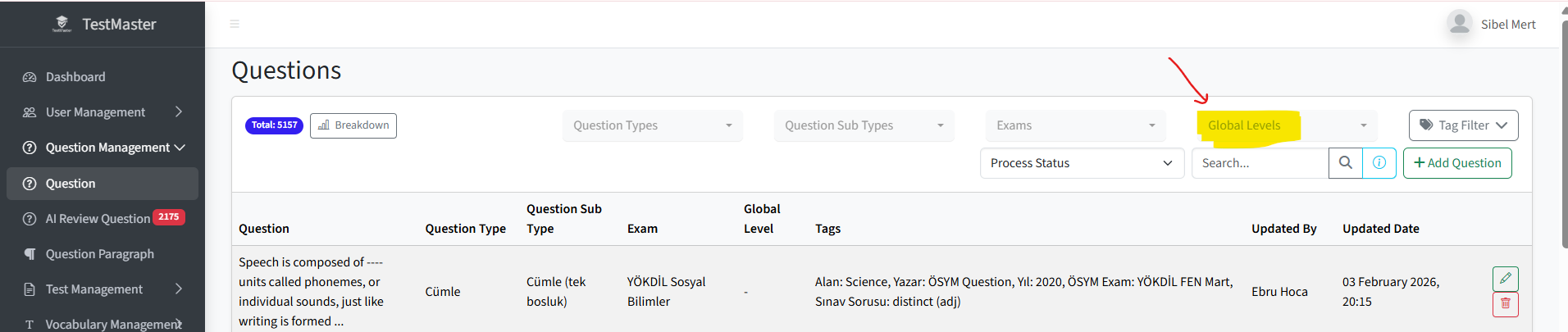Open the Question Sub Types dropdown
Viewport: 1568px width, 332px height.
[x=864, y=125]
